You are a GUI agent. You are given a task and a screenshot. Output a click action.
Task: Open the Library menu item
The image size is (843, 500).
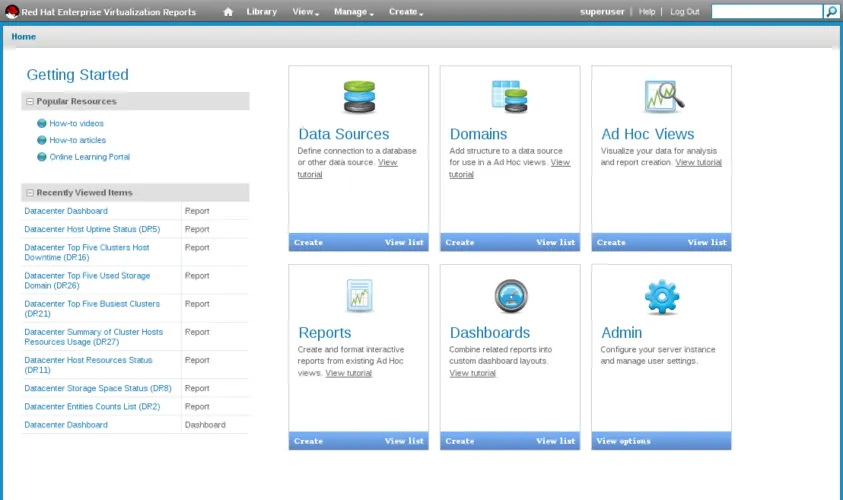point(262,12)
